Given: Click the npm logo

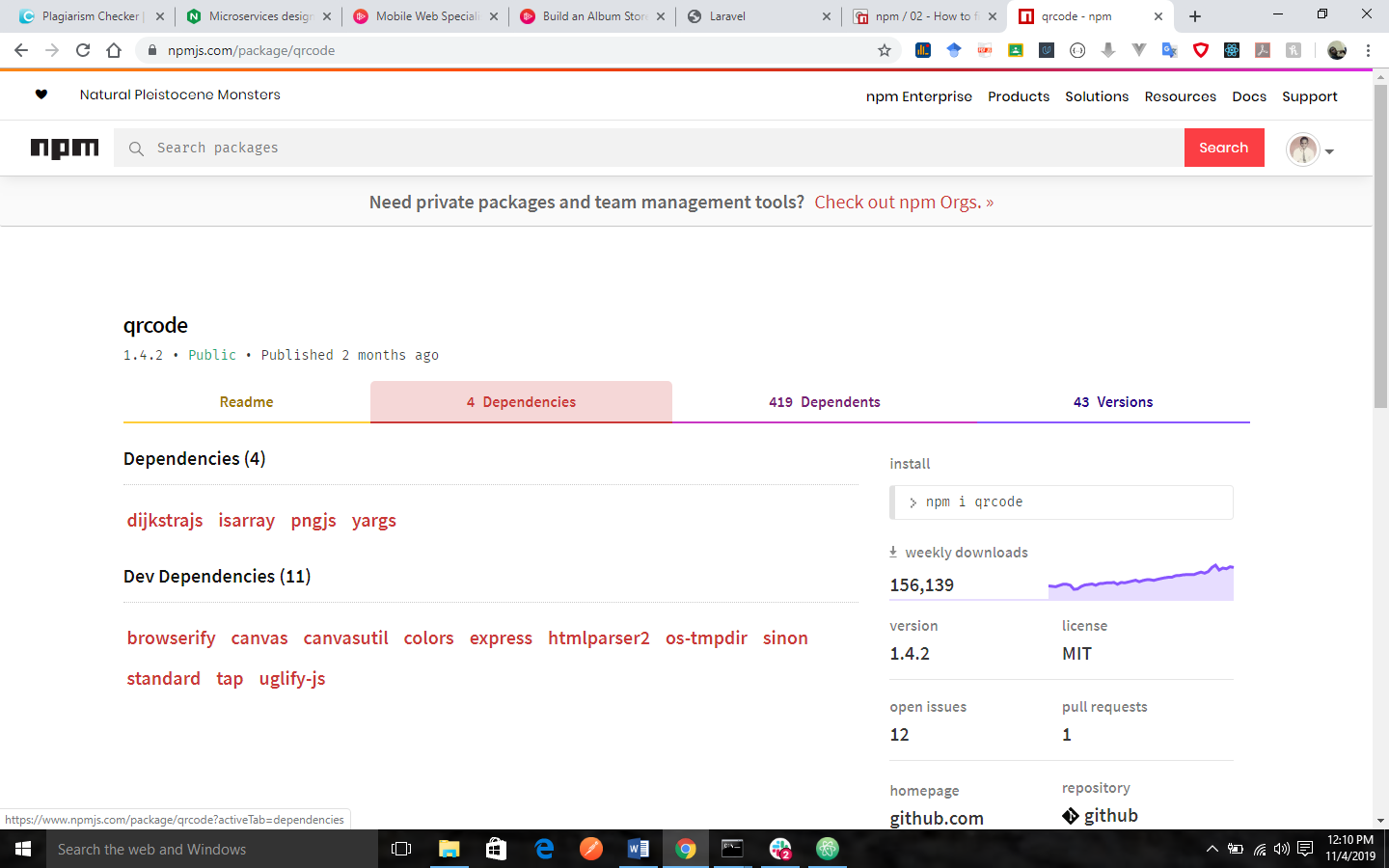Looking at the screenshot, I should (65, 148).
